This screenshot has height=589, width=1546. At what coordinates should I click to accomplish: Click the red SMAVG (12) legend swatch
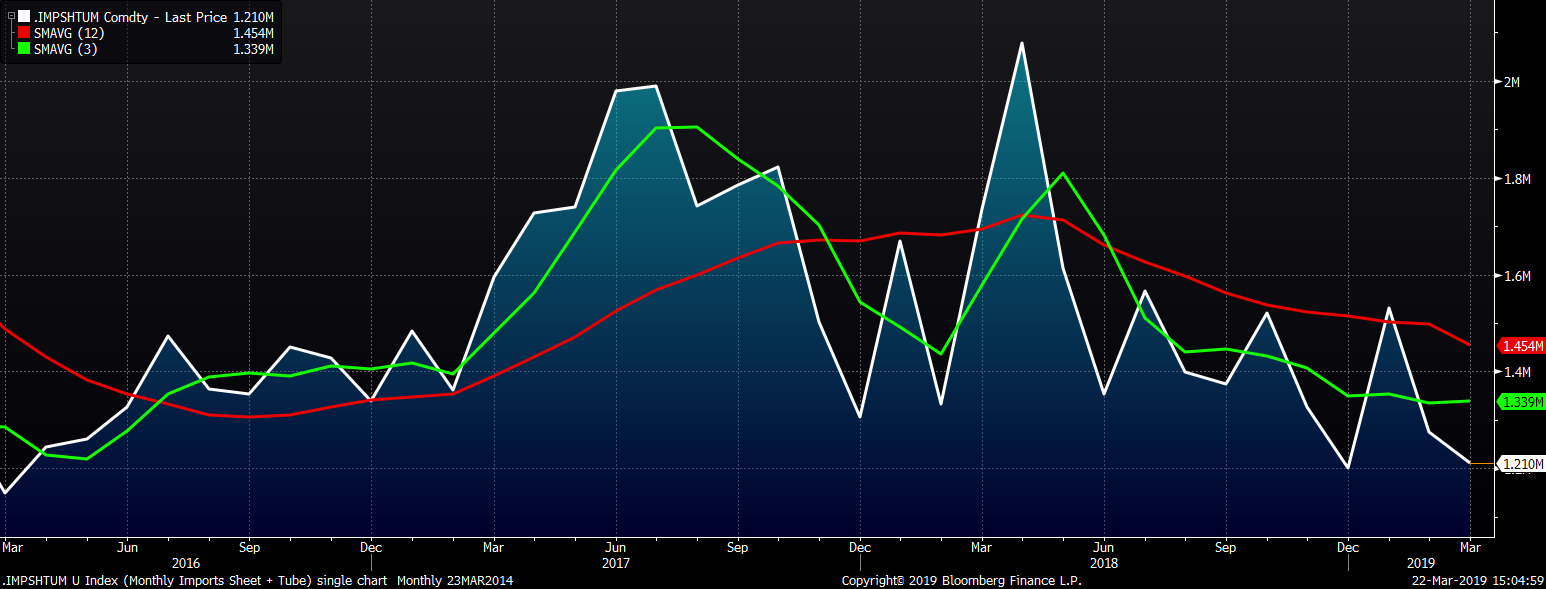coord(24,33)
